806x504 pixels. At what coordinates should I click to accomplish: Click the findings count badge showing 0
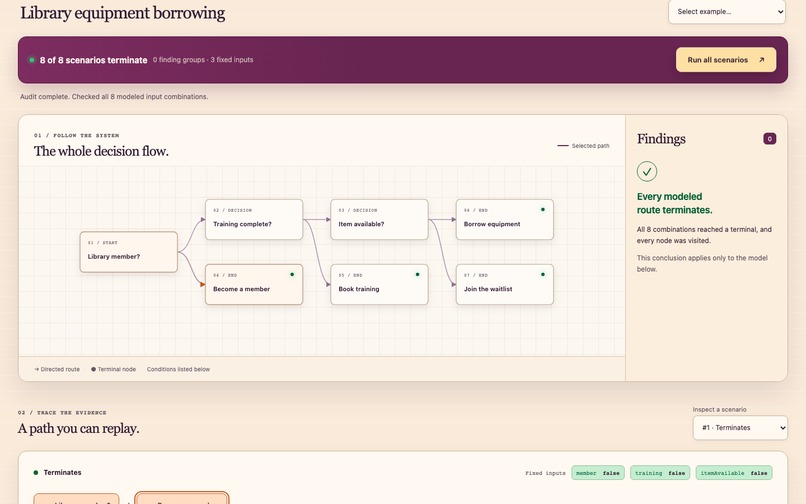(770, 138)
